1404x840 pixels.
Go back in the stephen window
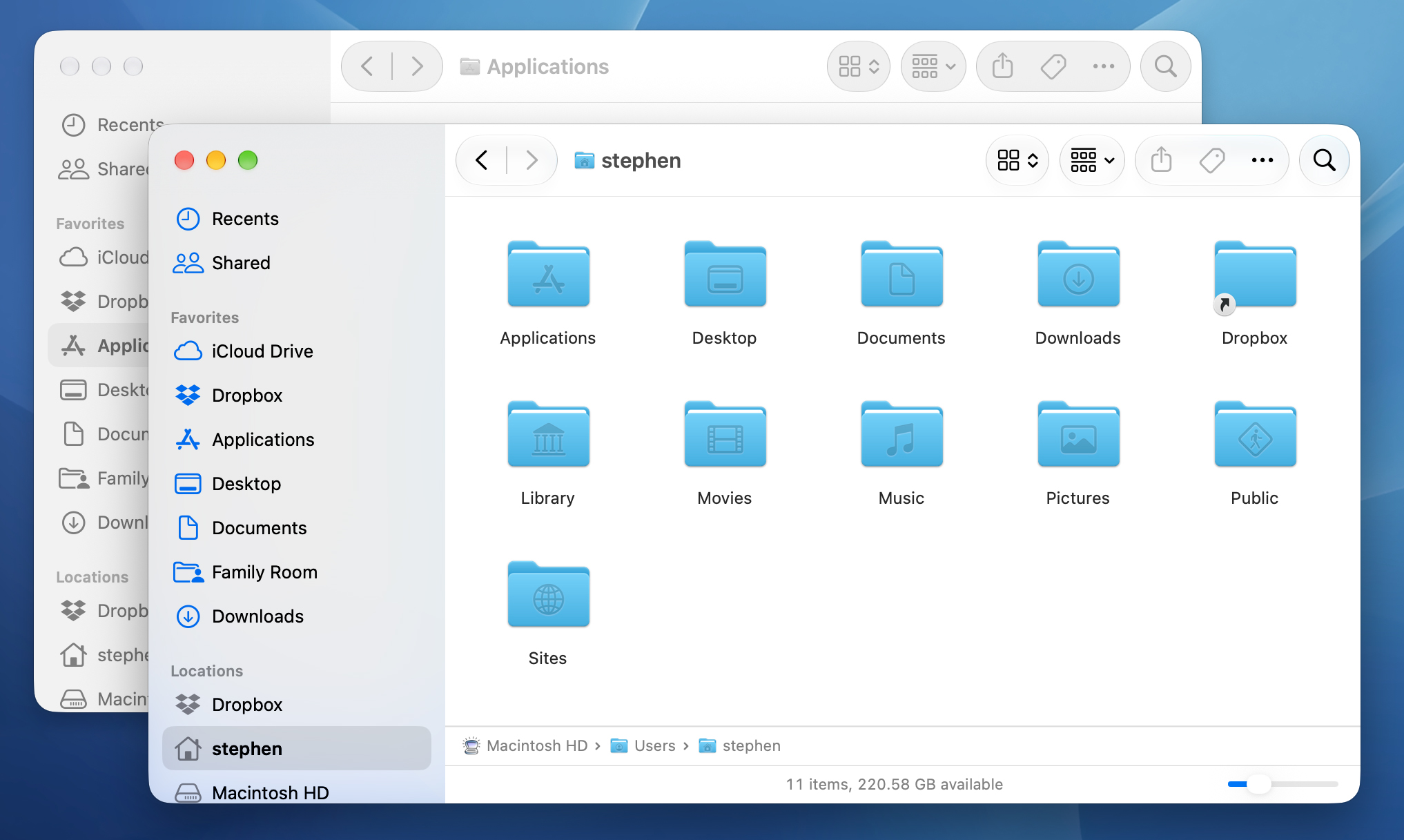tap(482, 160)
